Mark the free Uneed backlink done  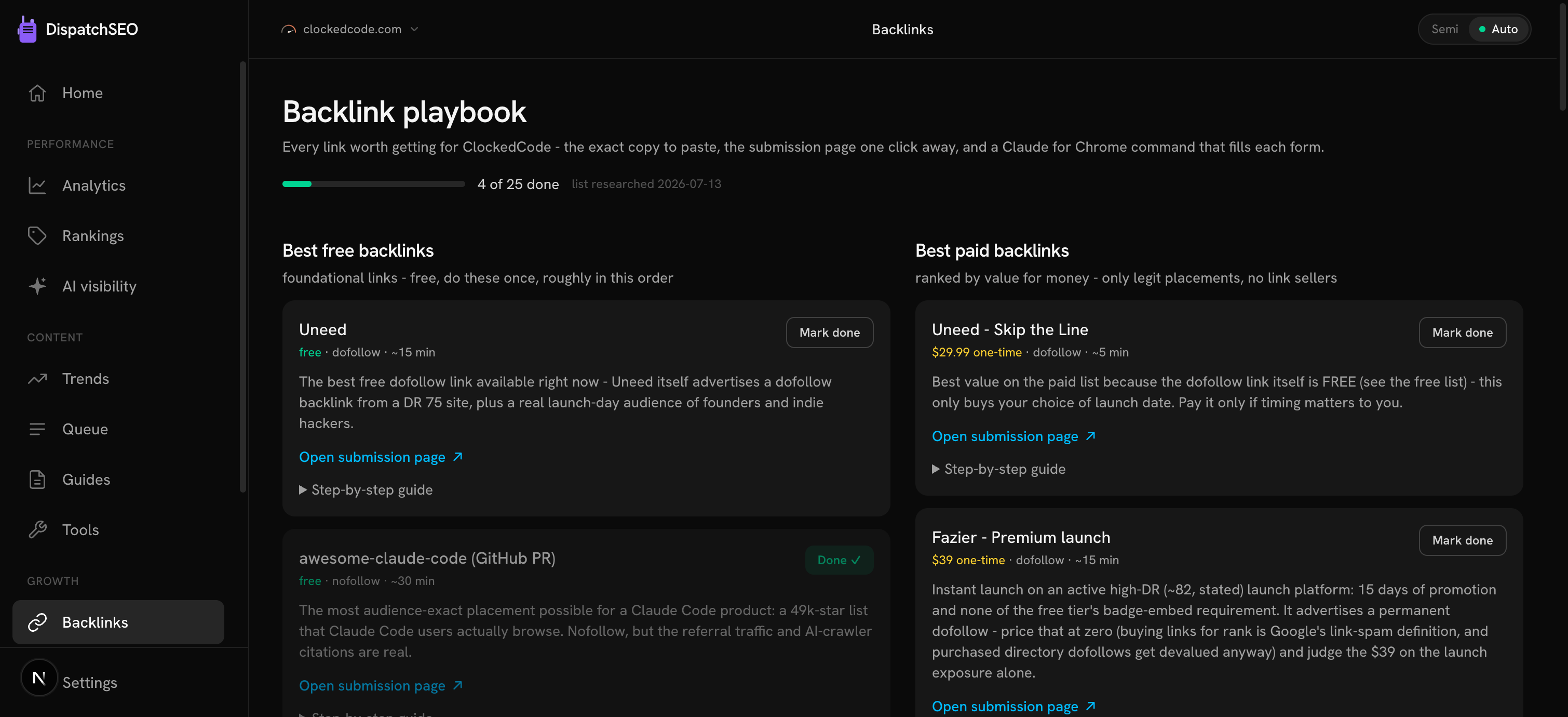(x=830, y=333)
